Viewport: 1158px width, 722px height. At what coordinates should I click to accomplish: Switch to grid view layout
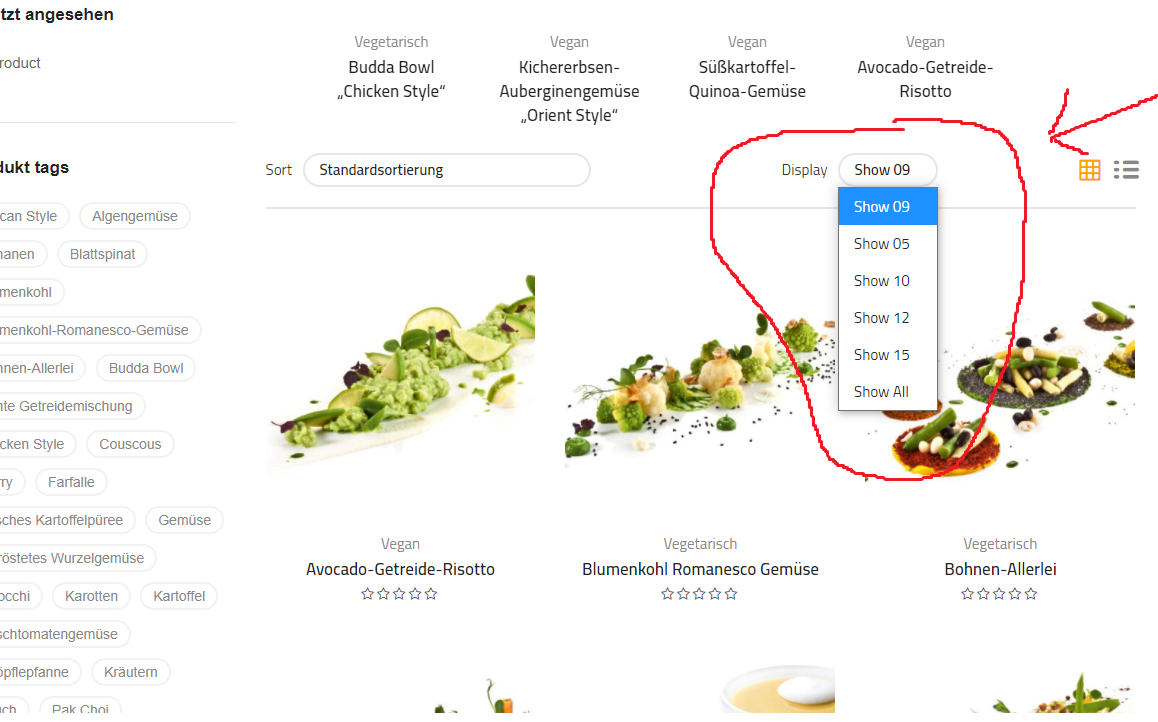(1089, 170)
